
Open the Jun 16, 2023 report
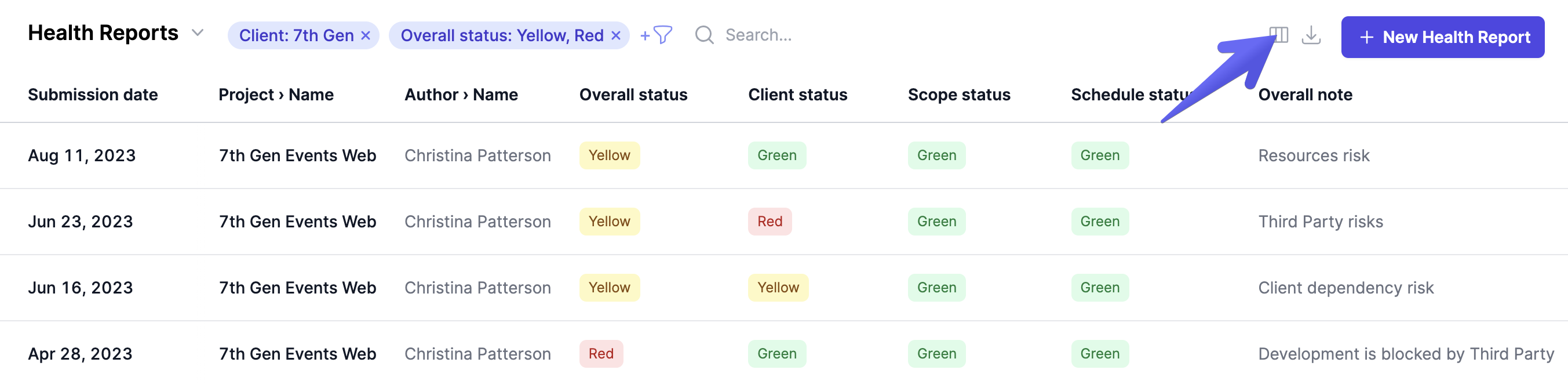[x=81, y=288]
